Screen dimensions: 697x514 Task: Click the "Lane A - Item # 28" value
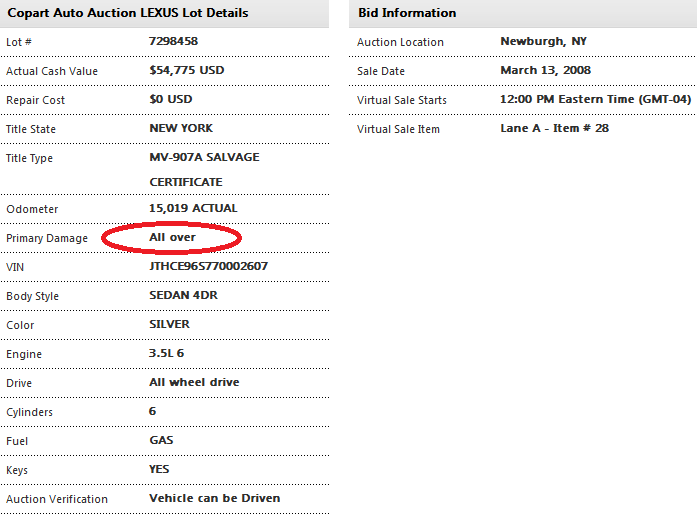tap(554, 129)
